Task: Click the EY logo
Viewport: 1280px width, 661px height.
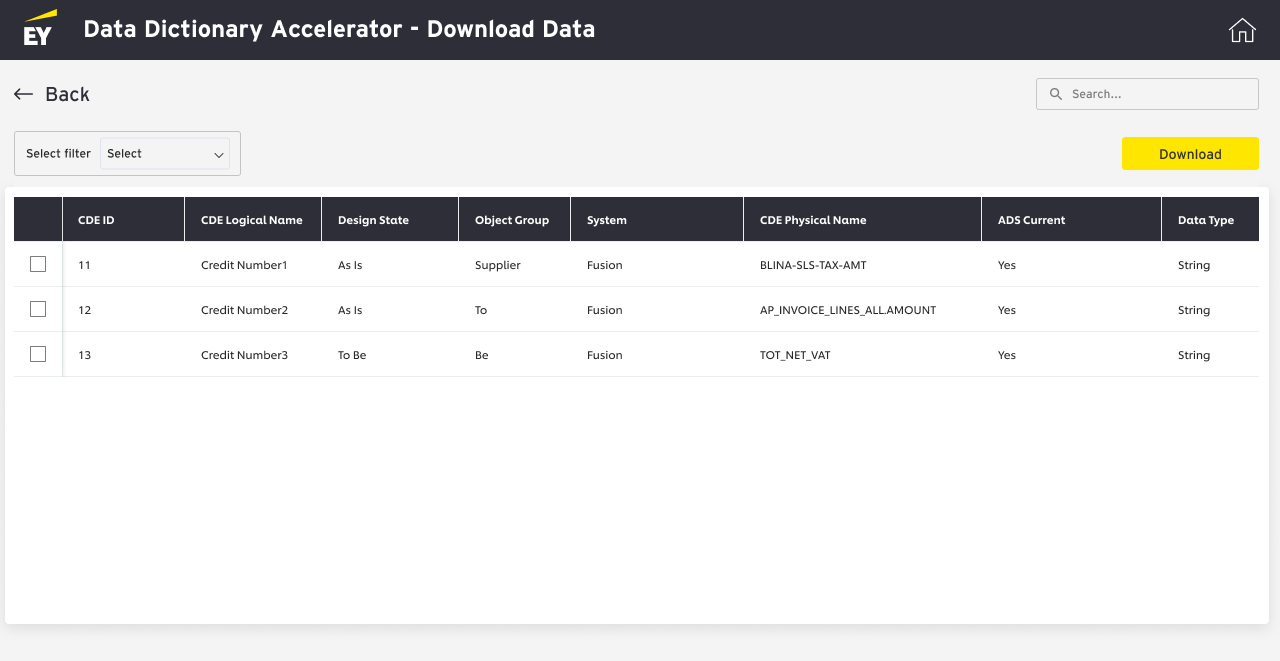Action: pos(40,30)
